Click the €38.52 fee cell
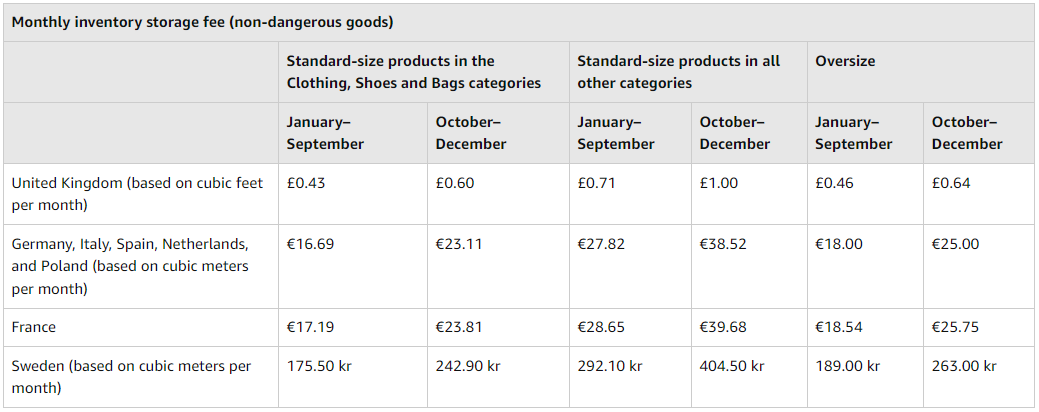1039x412 pixels. click(723, 244)
